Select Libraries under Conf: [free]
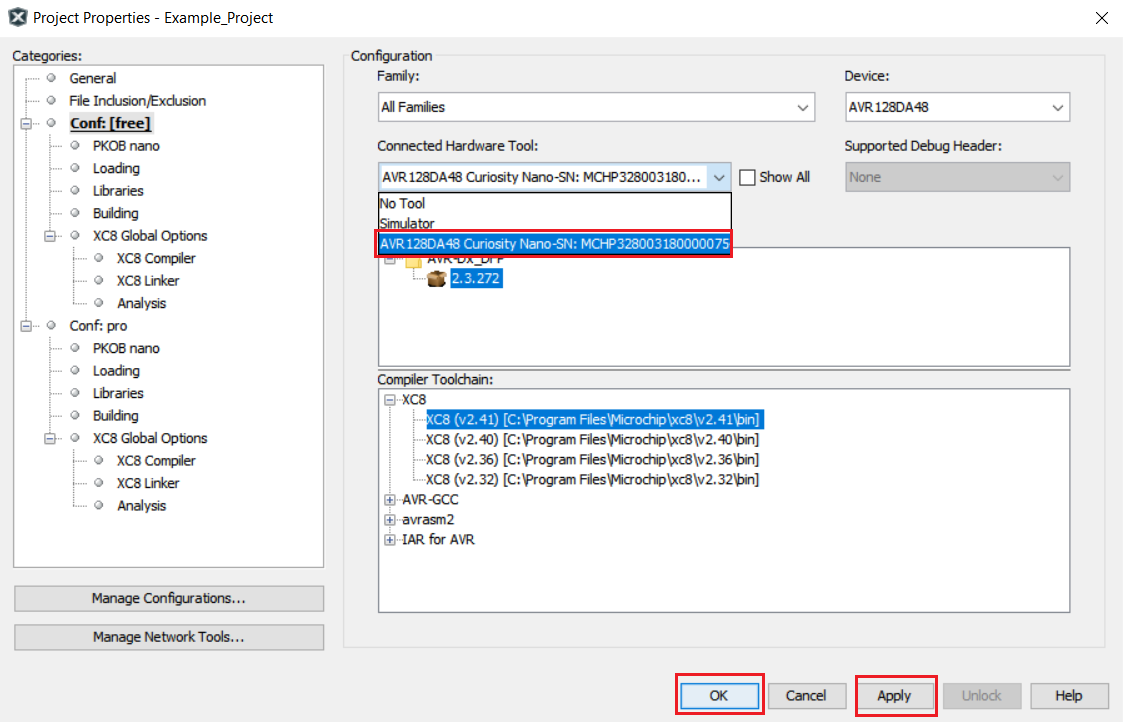This screenshot has height=722, width=1123. (118, 191)
